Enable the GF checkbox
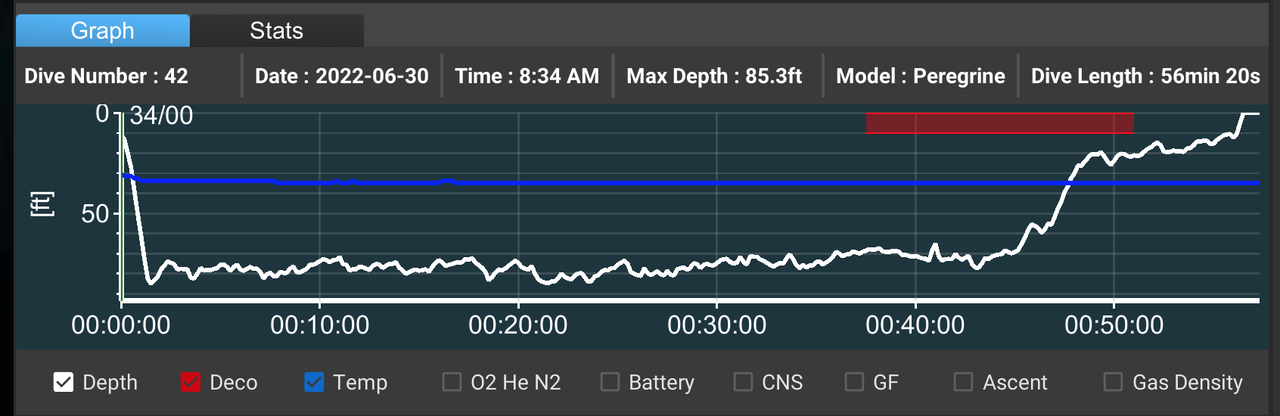The image size is (1280, 416). tap(854, 382)
